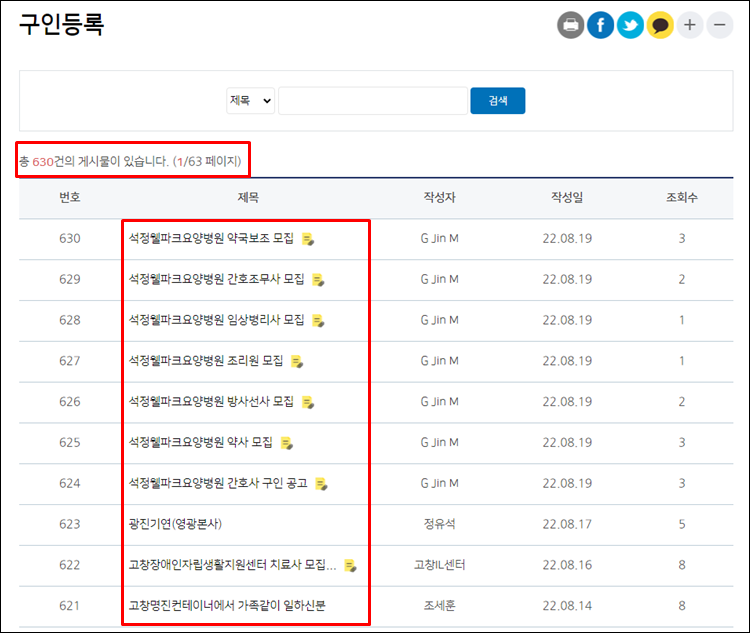Click the note icon beside 약국보조 모집
750x633 pixels.
click(x=308, y=239)
